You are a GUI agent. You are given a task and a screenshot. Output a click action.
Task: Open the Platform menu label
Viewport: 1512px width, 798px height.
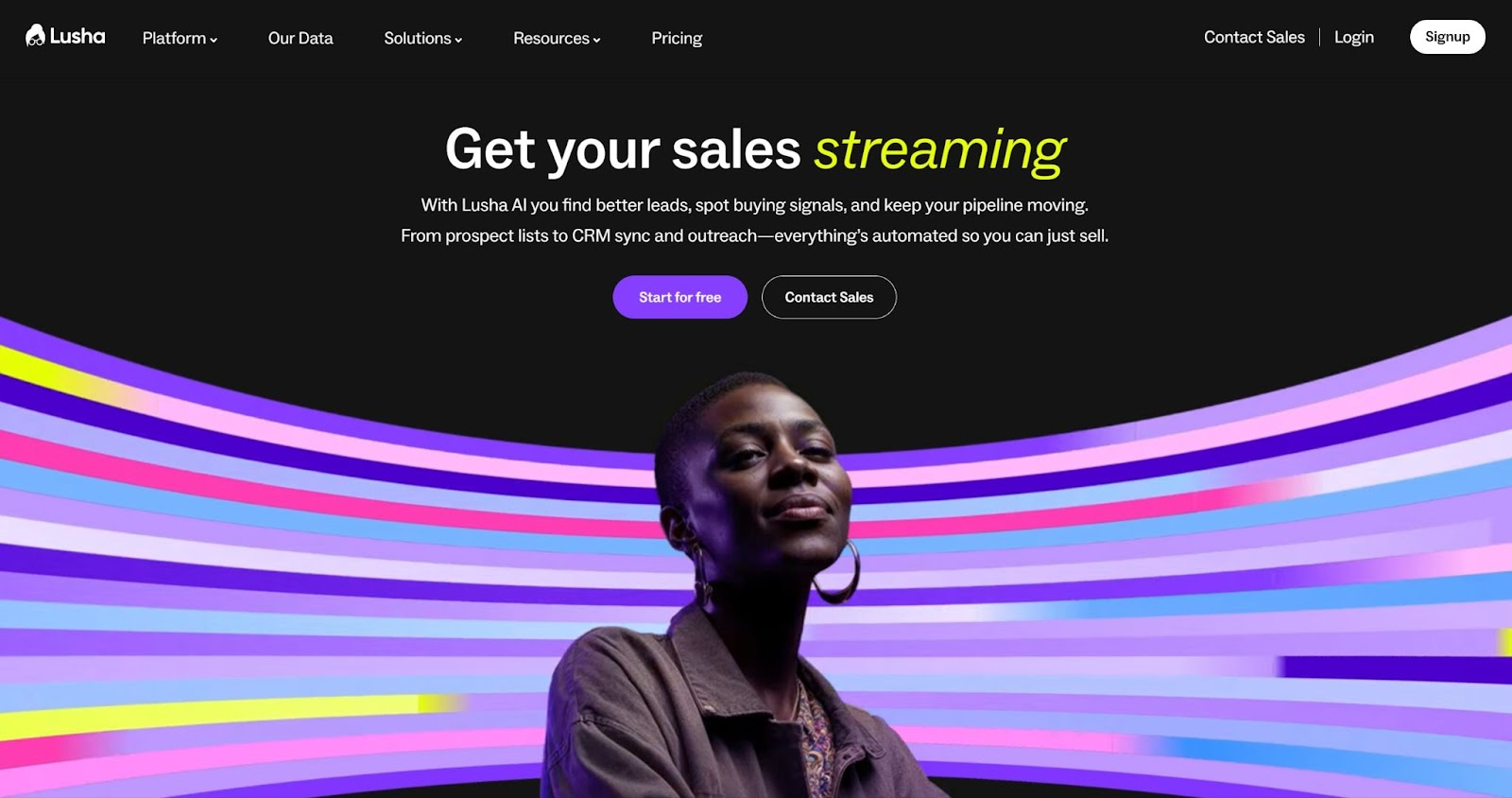click(174, 38)
